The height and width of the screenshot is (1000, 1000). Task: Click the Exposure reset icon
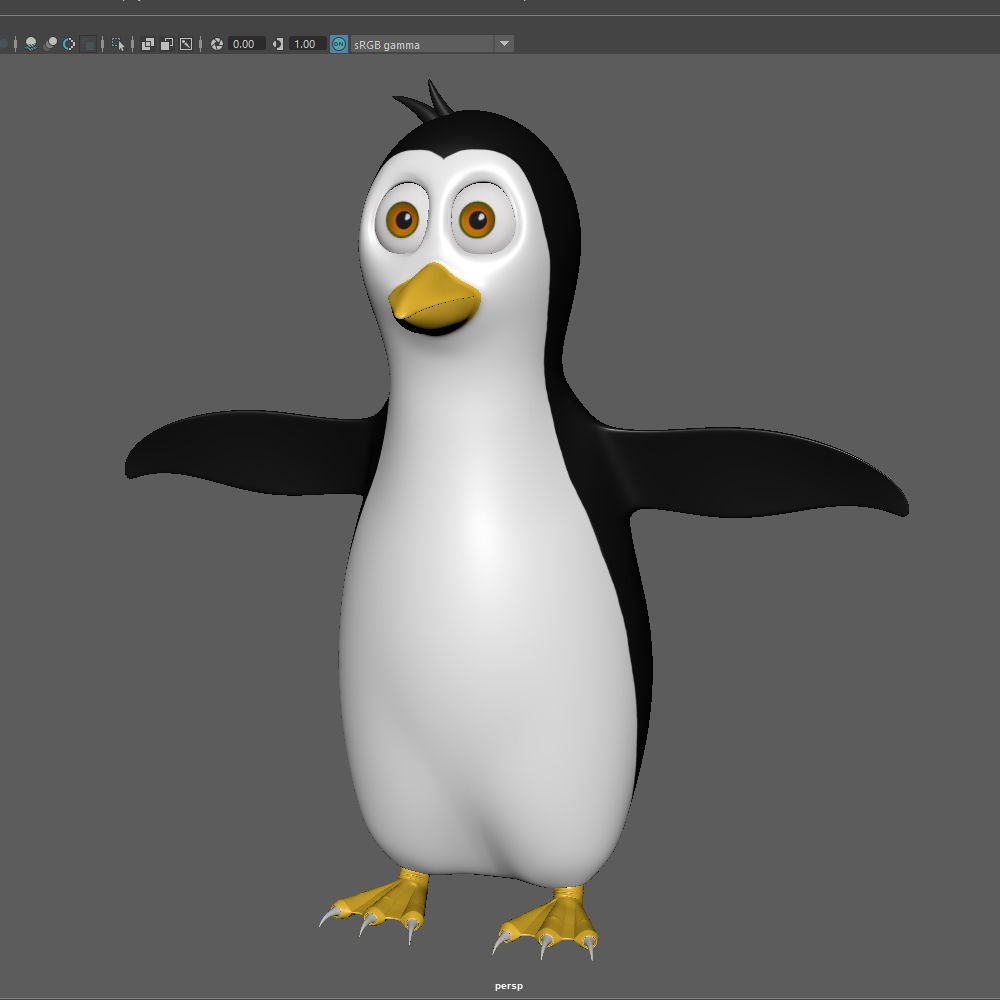(x=217, y=44)
